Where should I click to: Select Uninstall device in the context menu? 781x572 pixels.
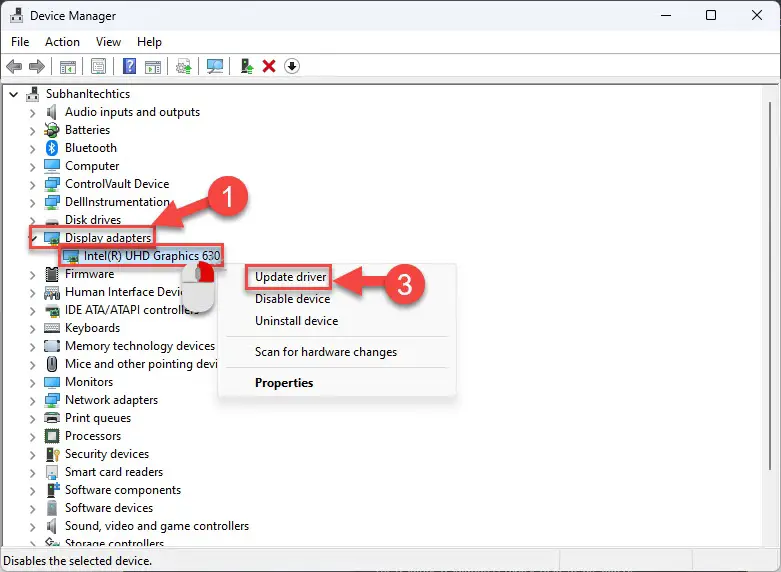[296, 321]
